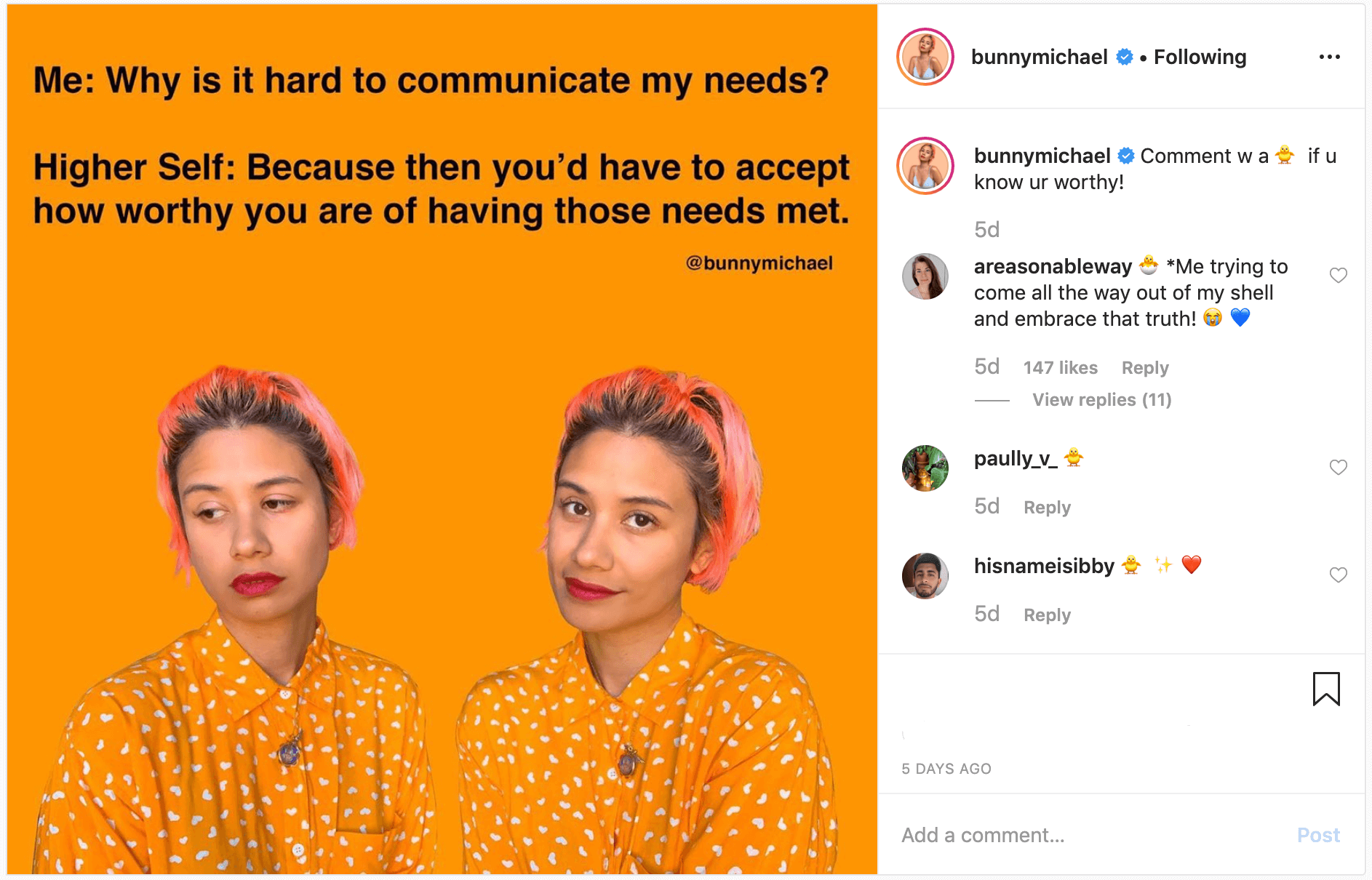Reply to hisnameisibby's comment

[1047, 615]
